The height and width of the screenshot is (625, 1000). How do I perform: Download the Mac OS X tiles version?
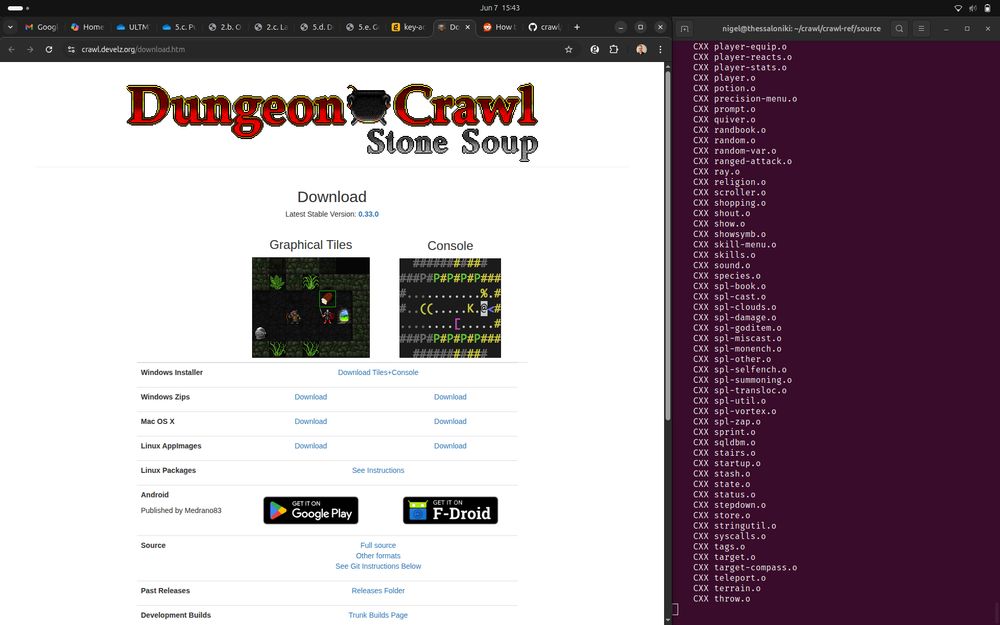311,422
